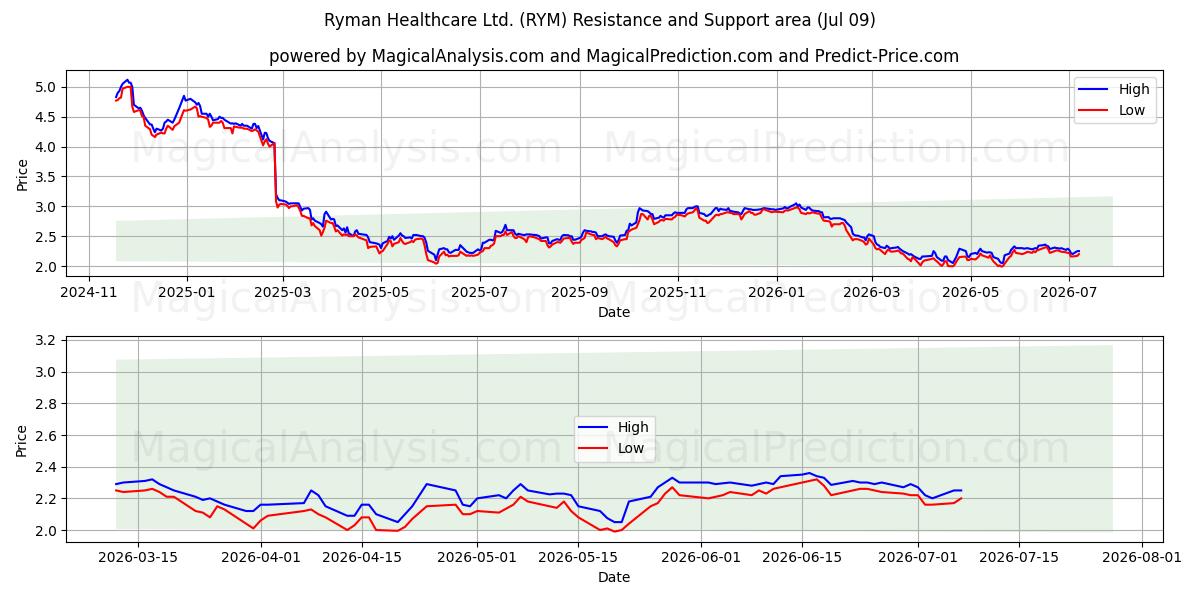Click the 'Date' axis label under bottom chart
The width and height of the screenshot is (1200, 600).
(614, 576)
